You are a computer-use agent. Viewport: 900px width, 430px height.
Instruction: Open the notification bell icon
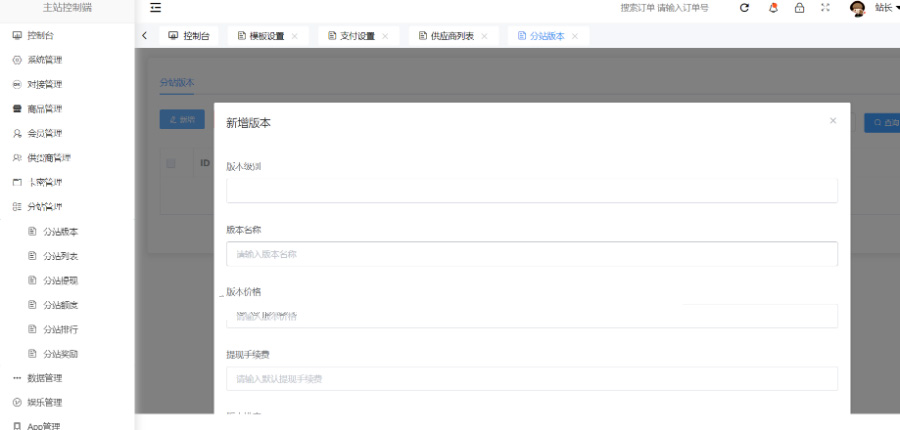pyautogui.click(x=772, y=8)
